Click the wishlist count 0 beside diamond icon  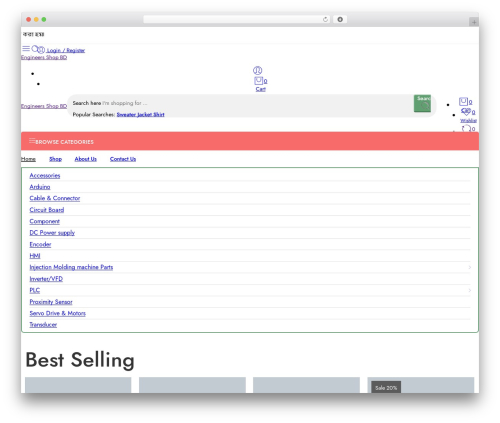(x=473, y=112)
